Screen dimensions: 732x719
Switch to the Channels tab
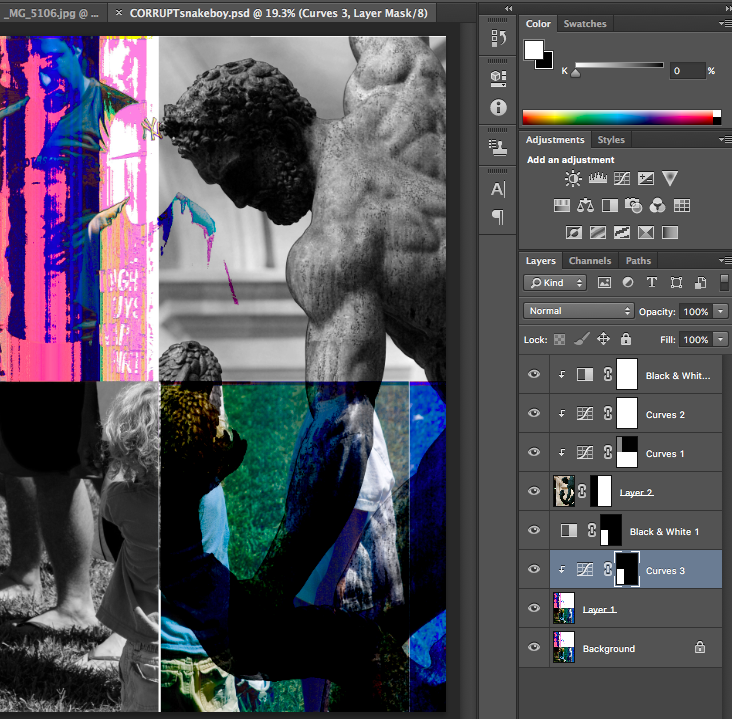tap(590, 261)
